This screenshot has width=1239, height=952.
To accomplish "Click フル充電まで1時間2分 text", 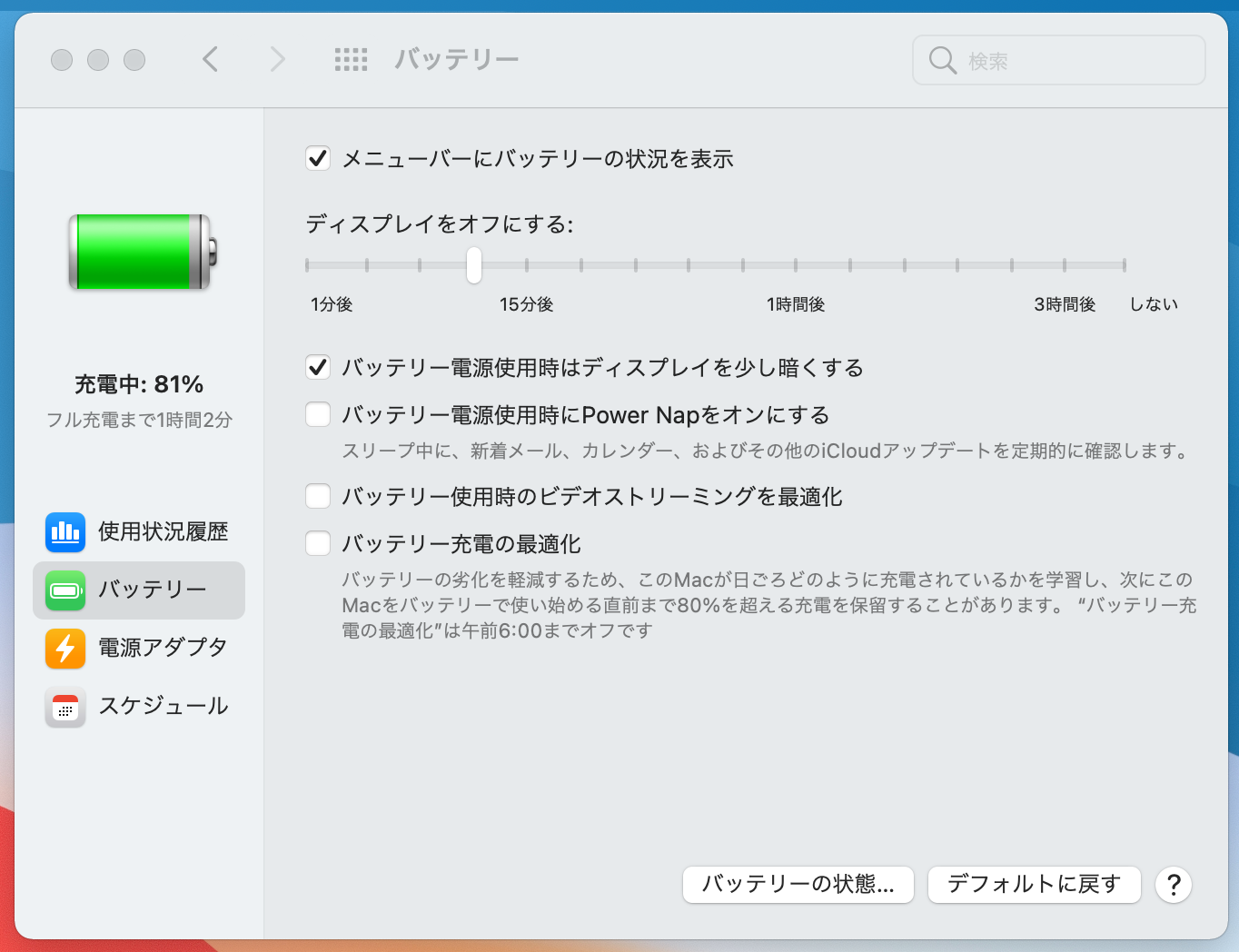I will click(139, 420).
